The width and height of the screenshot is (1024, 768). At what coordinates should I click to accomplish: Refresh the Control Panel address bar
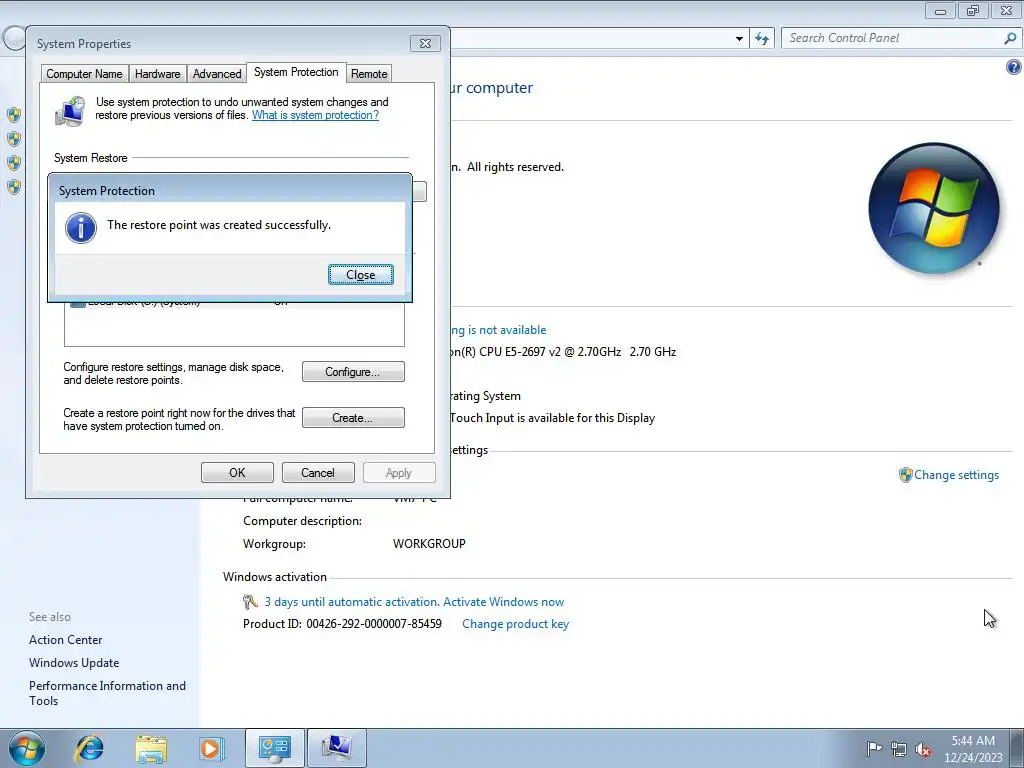[x=762, y=39]
